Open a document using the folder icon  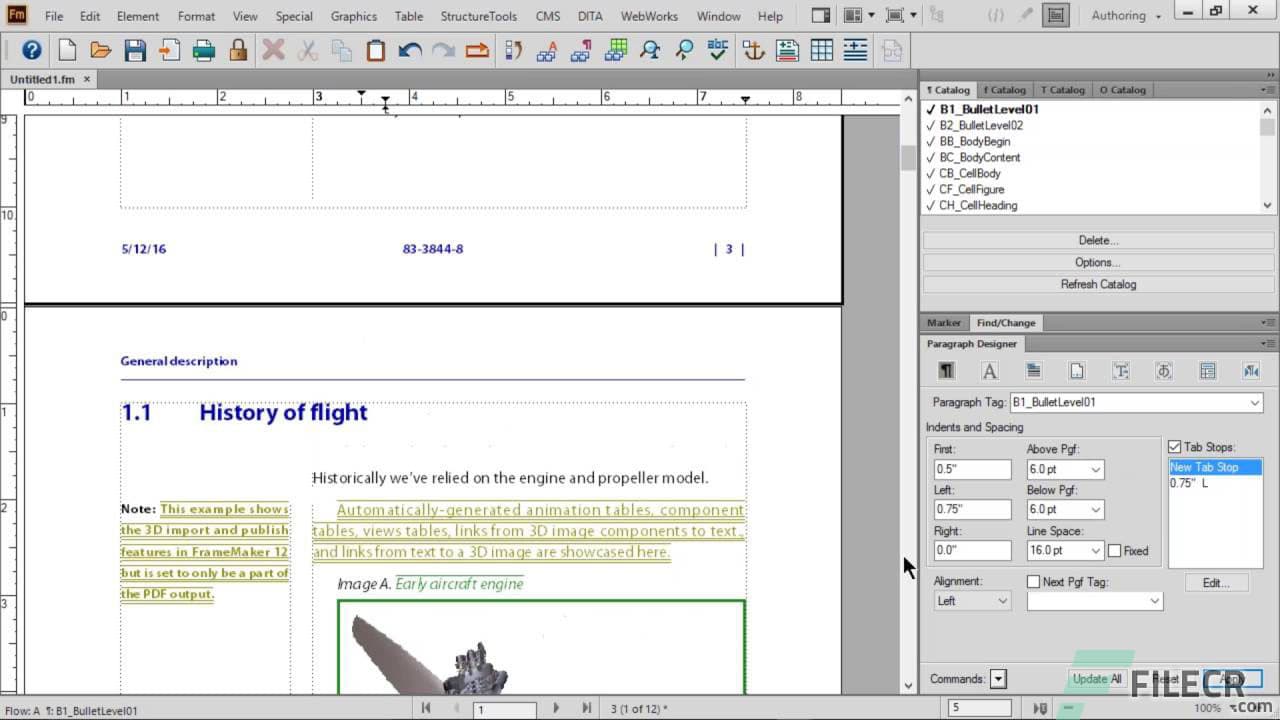click(x=99, y=50)
